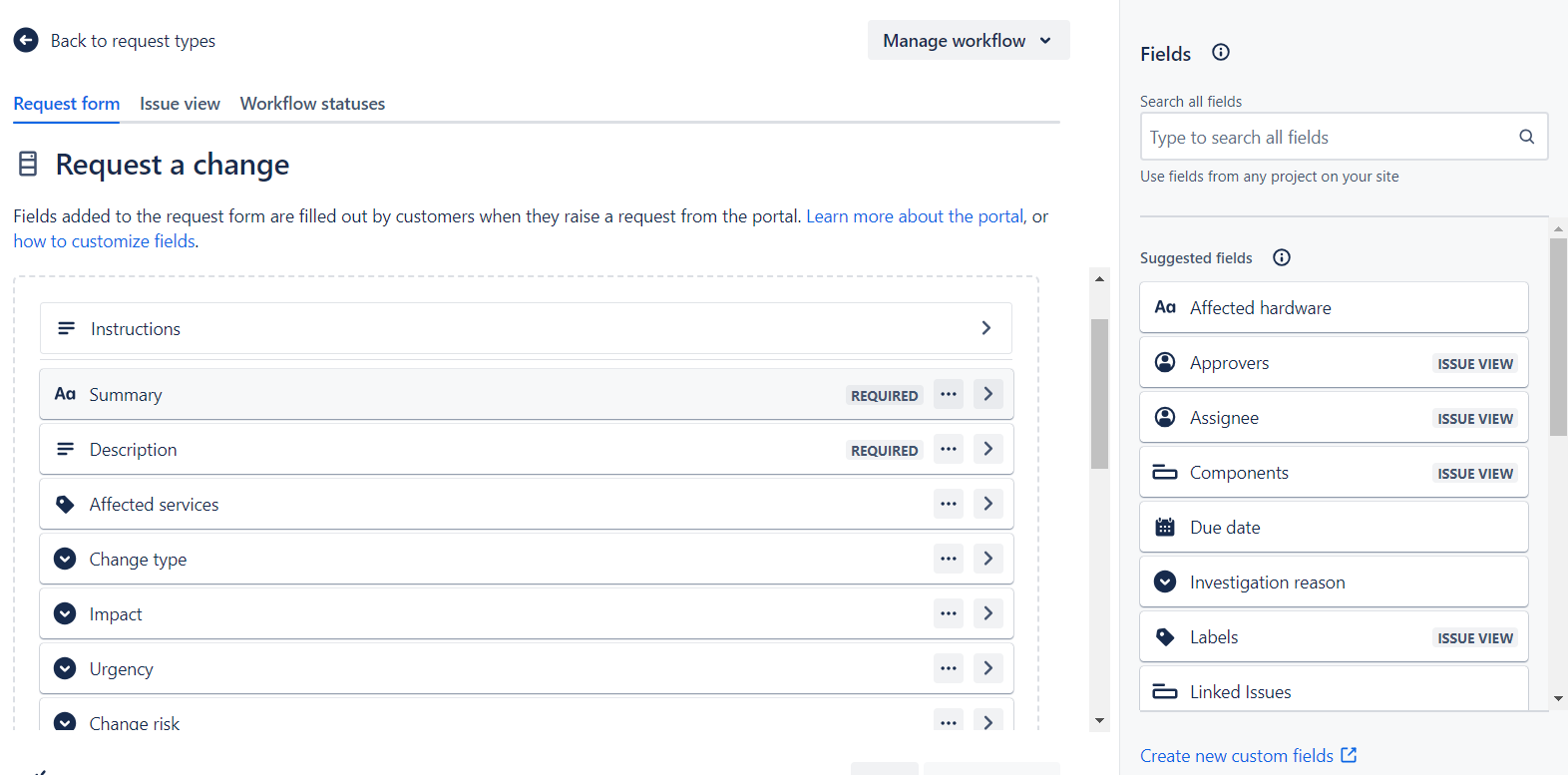Click the Suggested fields info icon
The height and width of the screenshot is (775, 1568).
(1282, 257)
